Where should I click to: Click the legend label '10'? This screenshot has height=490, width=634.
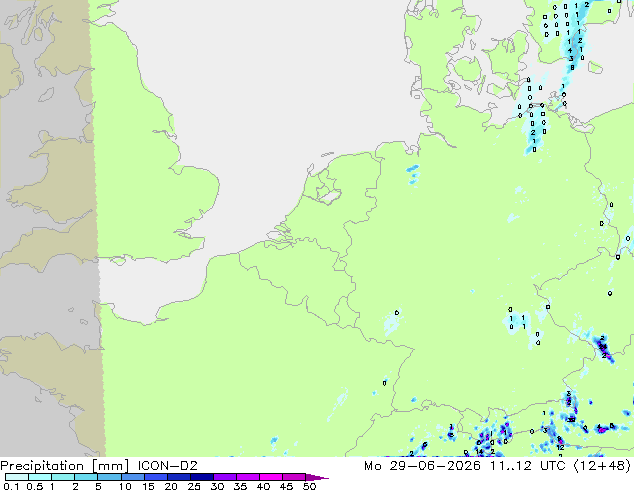point(125,486)
